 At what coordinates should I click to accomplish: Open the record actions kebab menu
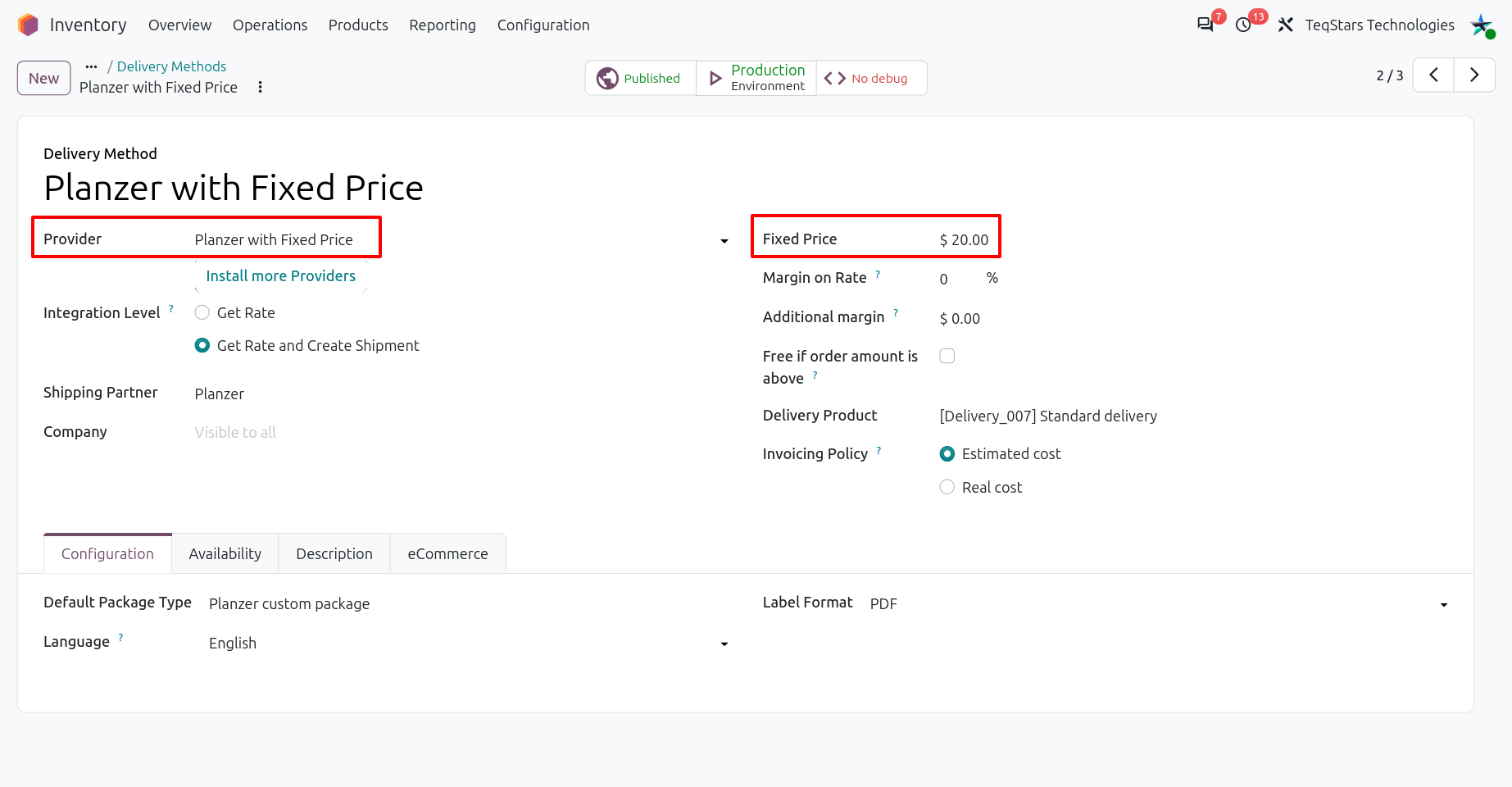pyautogui.click(x=260, y=87)
